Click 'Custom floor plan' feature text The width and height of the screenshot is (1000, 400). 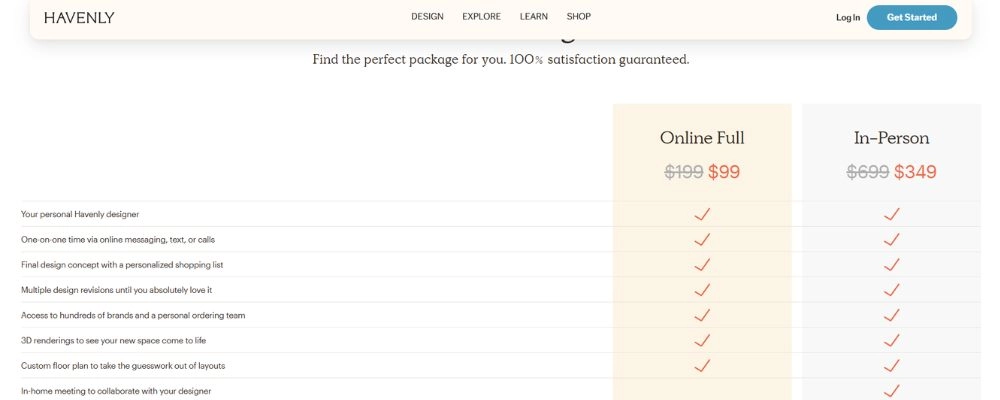[x=123, y=366]
